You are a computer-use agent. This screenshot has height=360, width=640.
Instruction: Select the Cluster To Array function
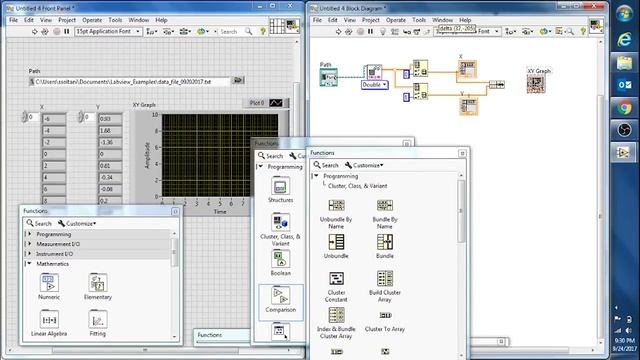click(384, 322)
